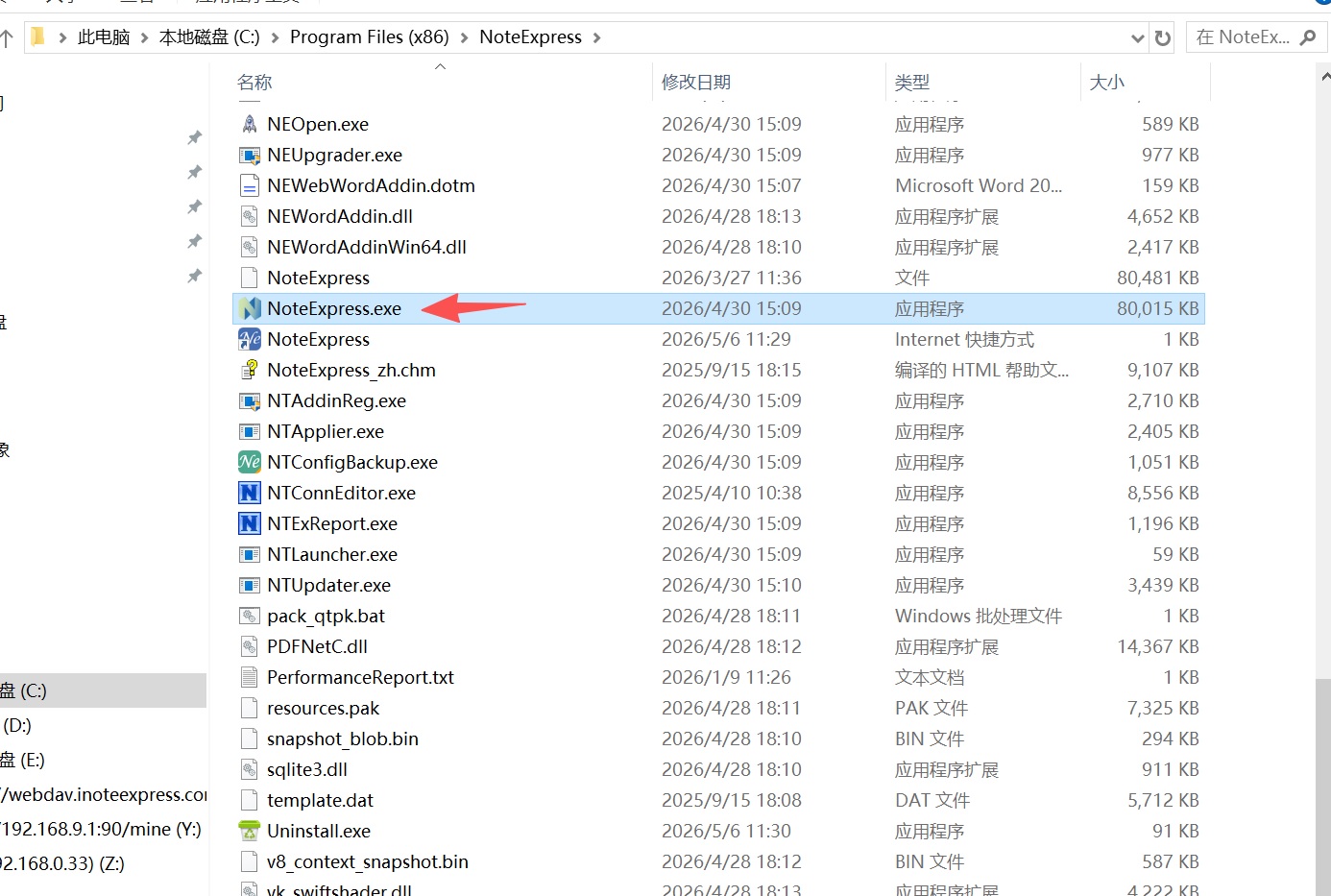Select the NEWordAddin.dll file icon
The width and height of the screenshot is (1331, 896).
tap(250, 216)
